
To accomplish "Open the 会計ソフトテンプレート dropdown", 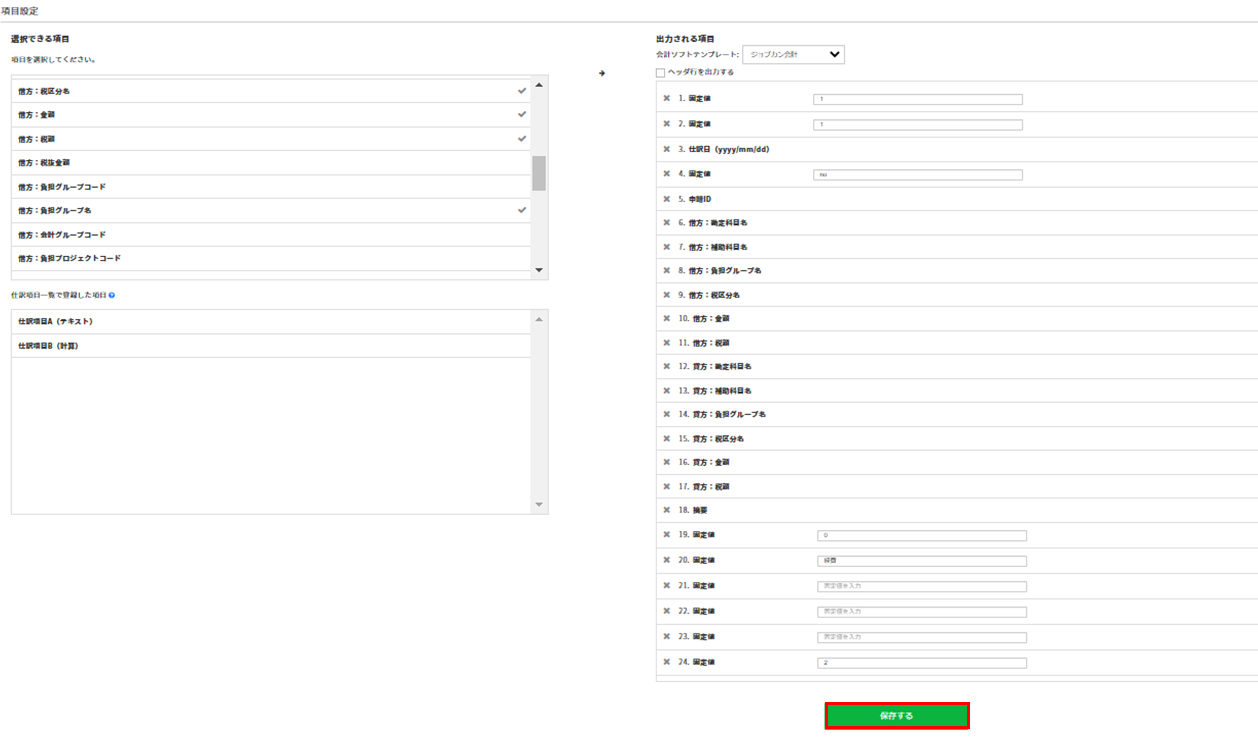I will coord(793,54).
